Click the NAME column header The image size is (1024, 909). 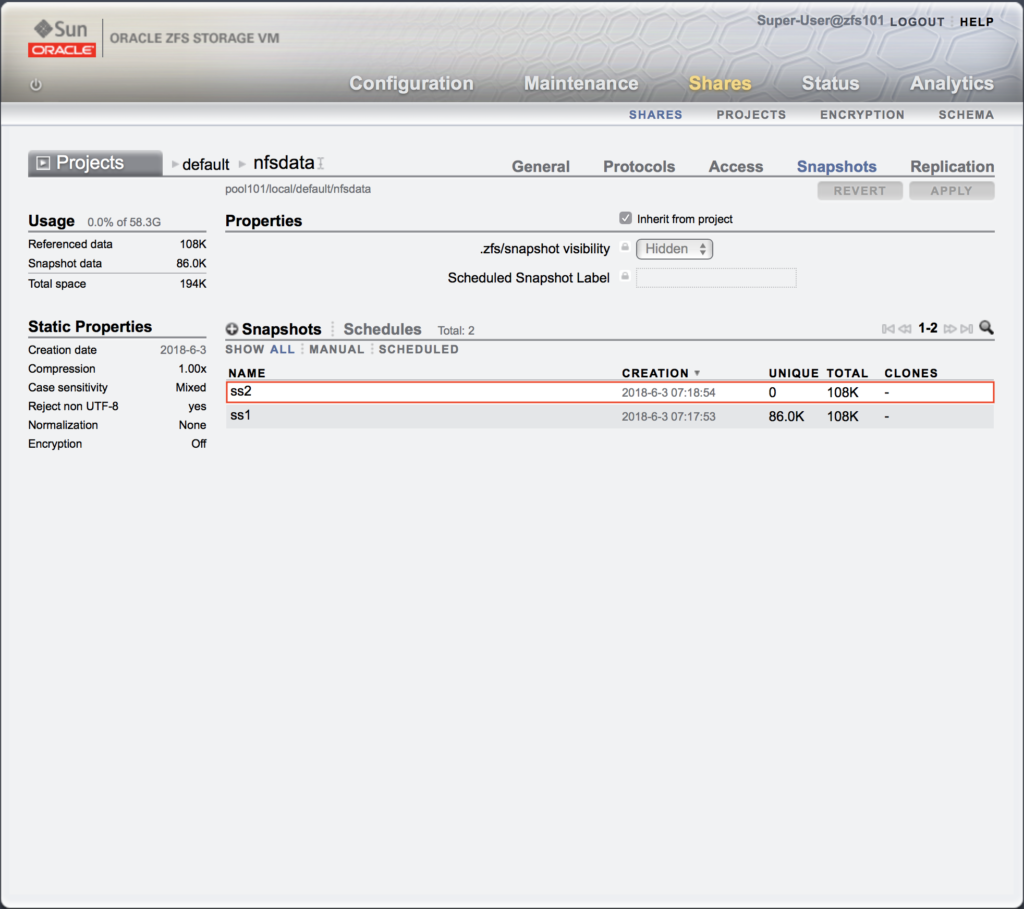247,373
